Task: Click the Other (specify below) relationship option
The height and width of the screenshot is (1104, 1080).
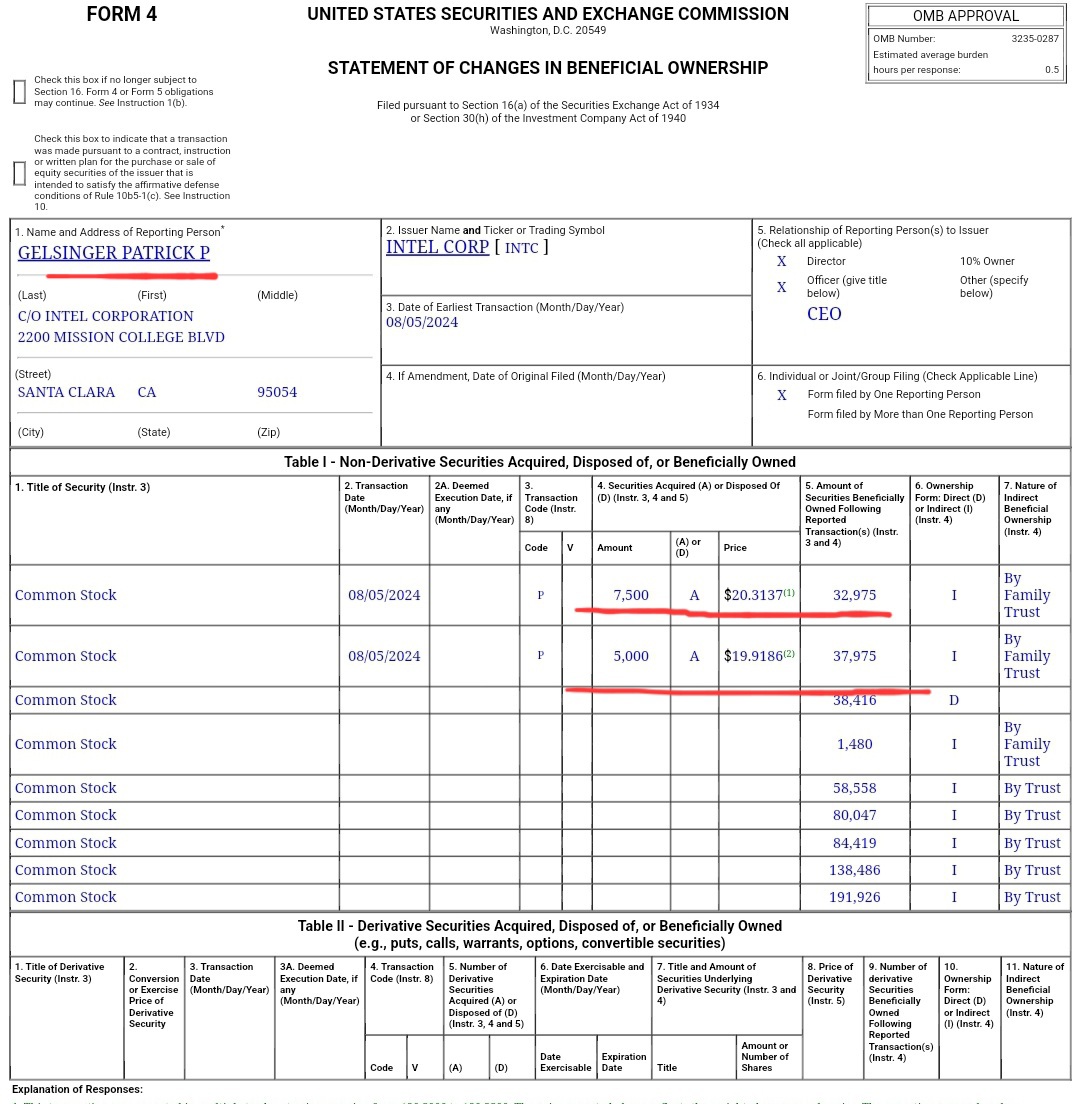Action: coord(994,287)
